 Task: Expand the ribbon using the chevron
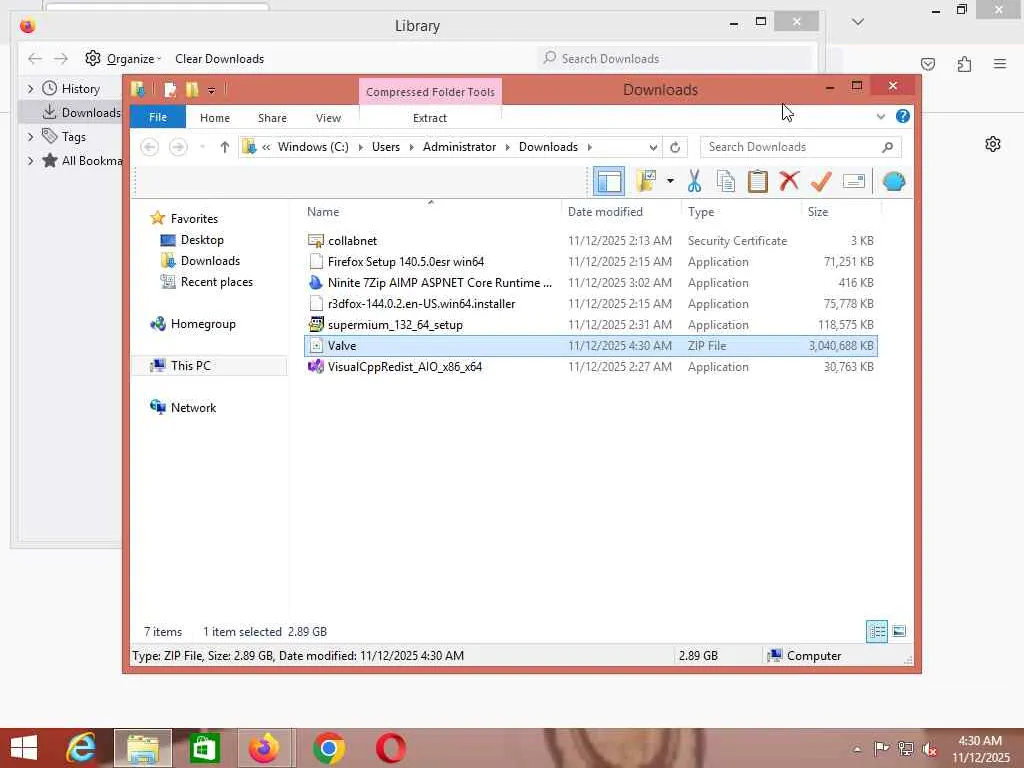pos(880,117)
